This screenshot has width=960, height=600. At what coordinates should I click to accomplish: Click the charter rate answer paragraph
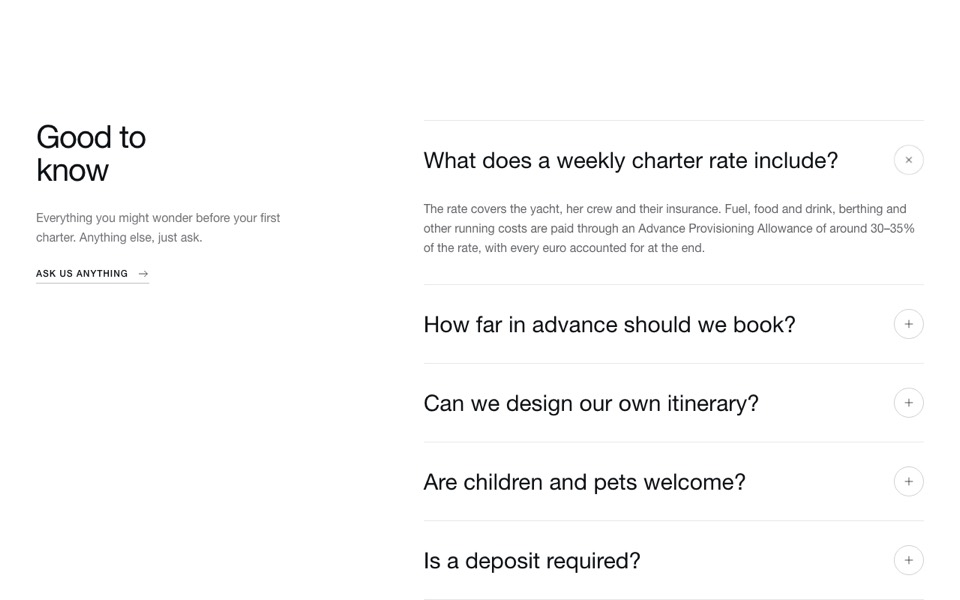point(669,228)
